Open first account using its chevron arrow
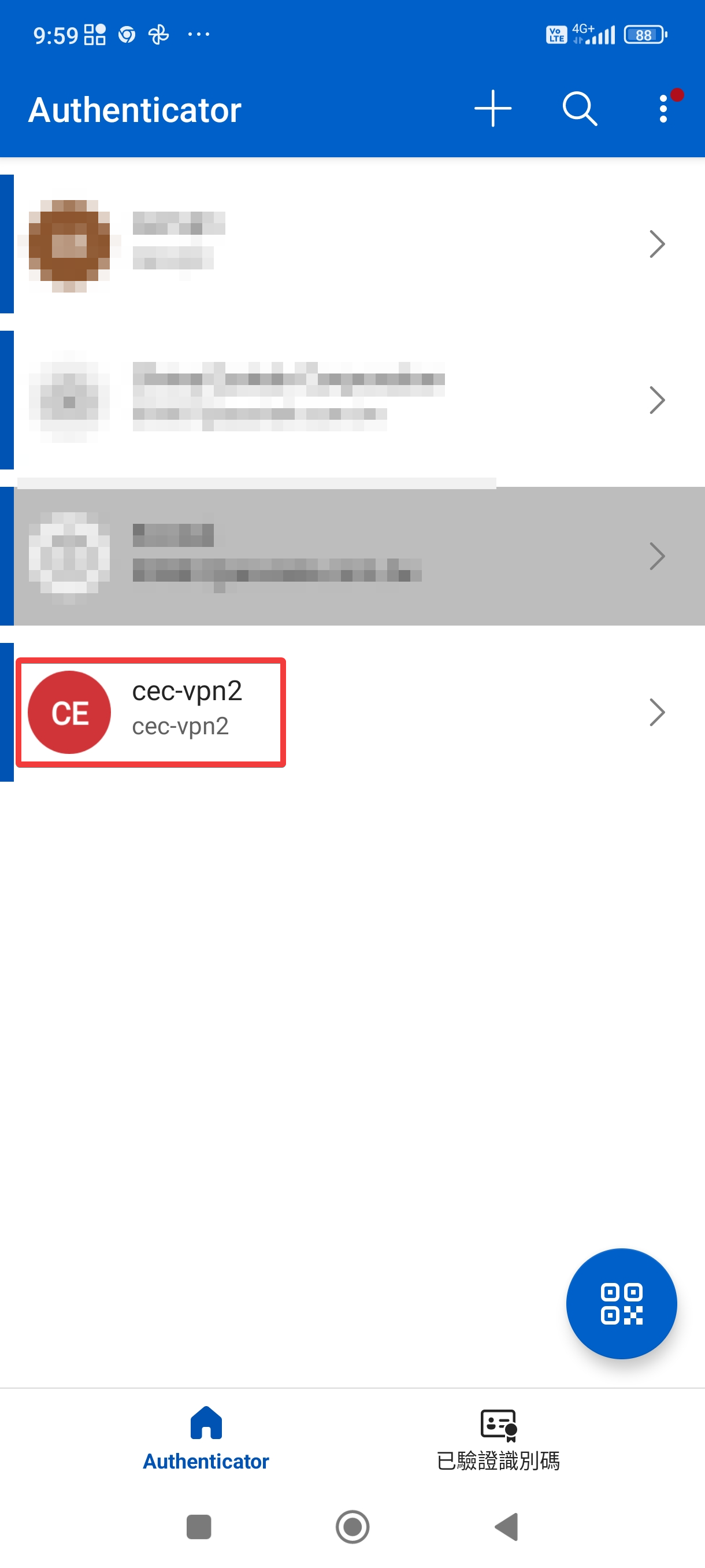The width and height of the screenshot is (705, 1568). (657, 244)
